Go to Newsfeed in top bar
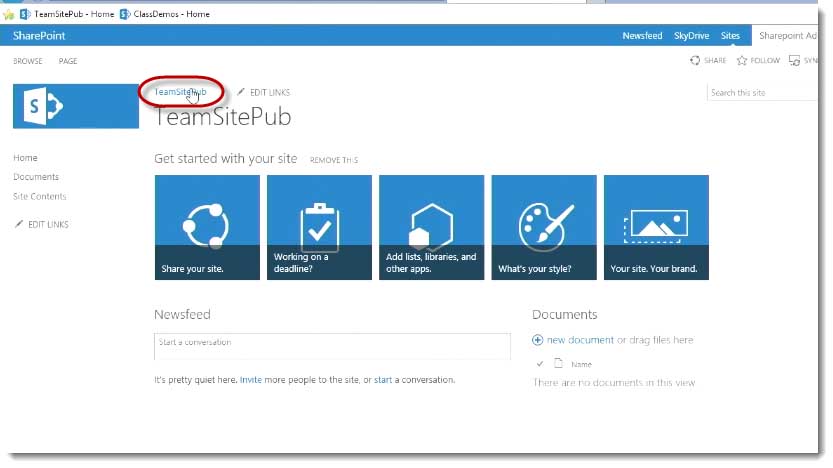 [642, 36]
